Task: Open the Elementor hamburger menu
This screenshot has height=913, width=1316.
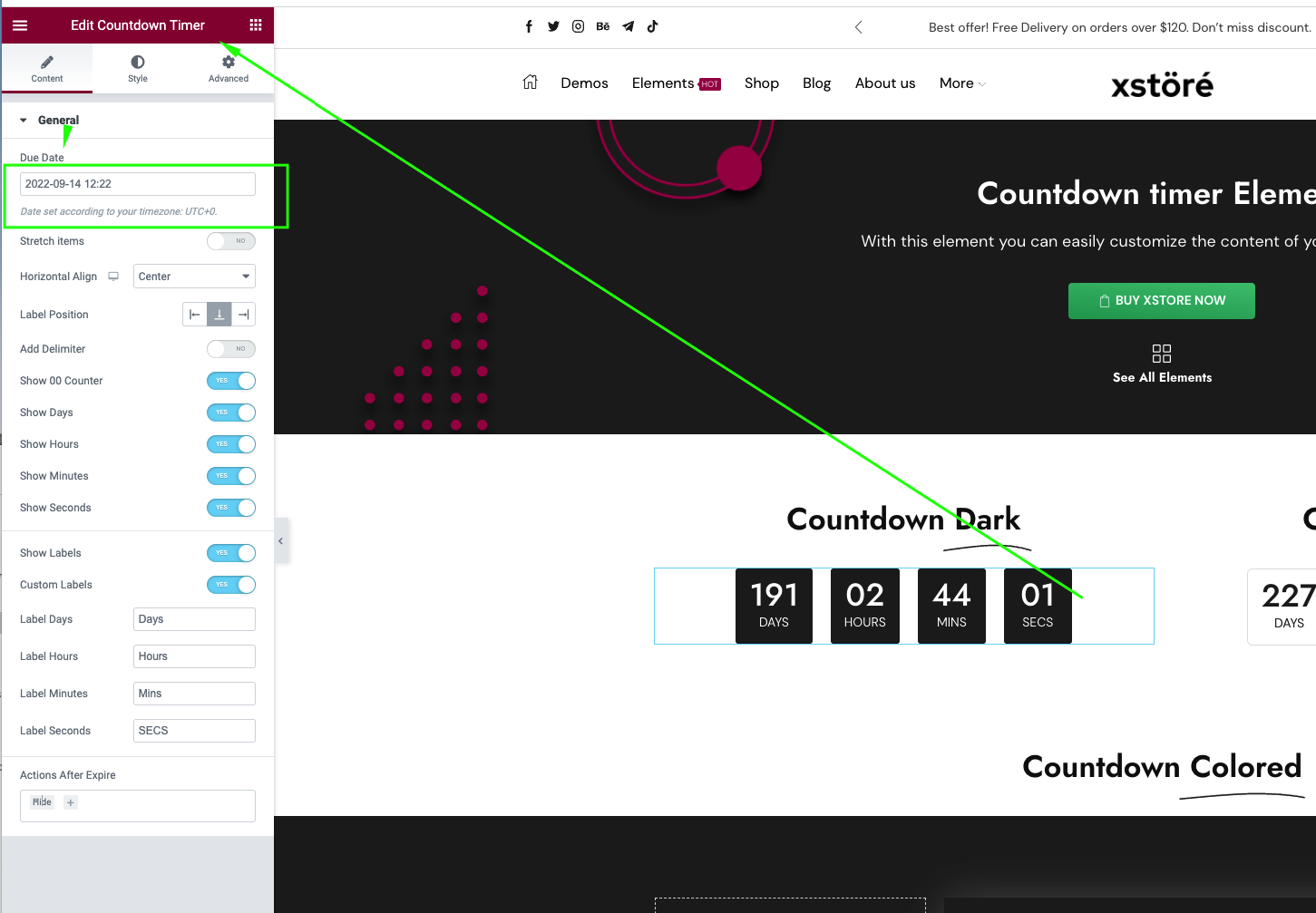Action: [20, 25]
